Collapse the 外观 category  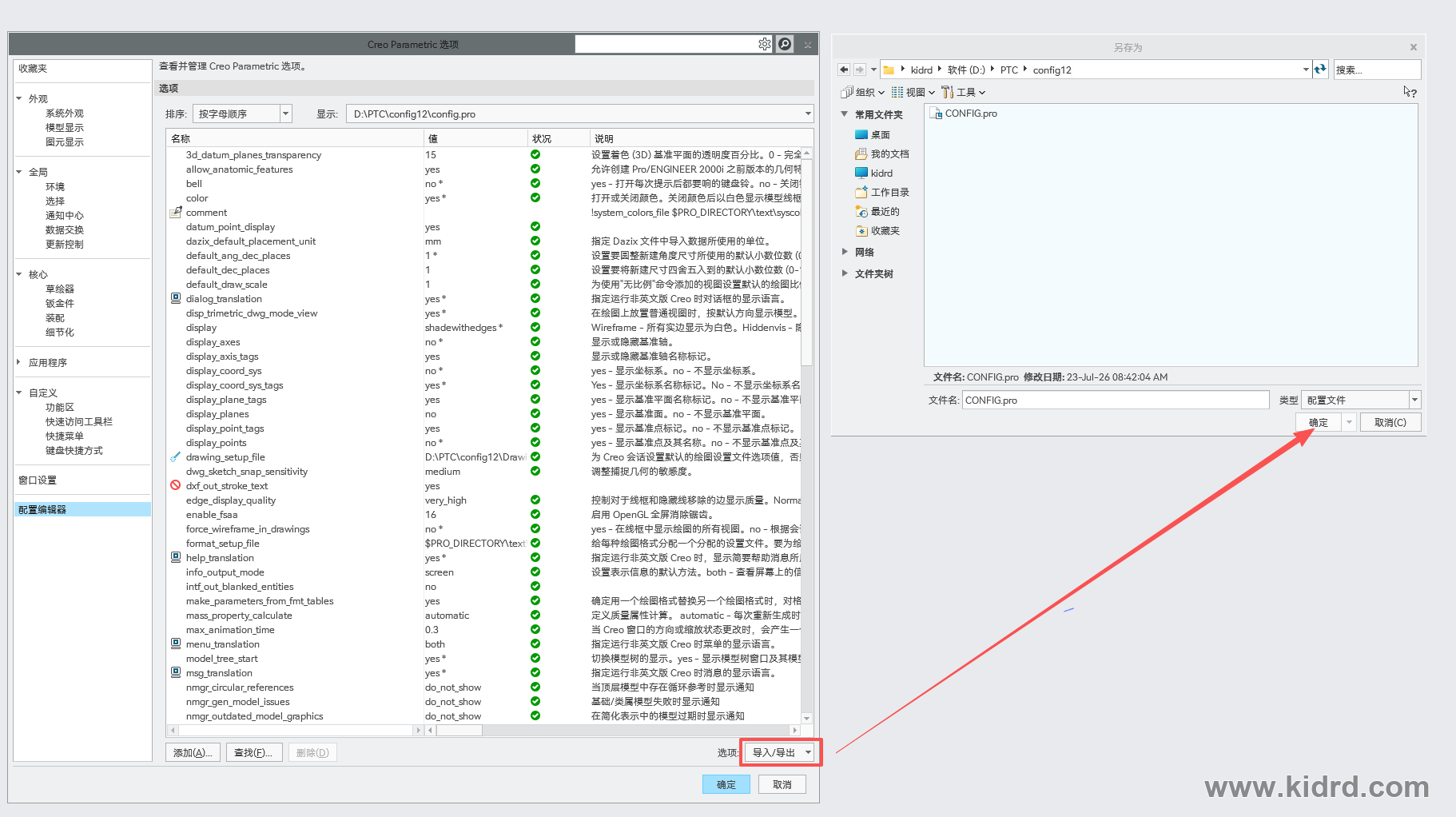[x=19, y=98]
